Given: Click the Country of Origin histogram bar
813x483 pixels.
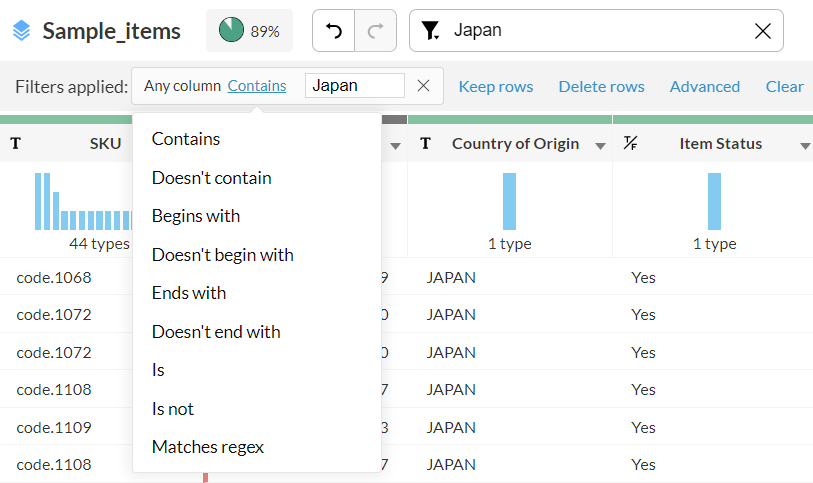Looking at the screenshot, I should (x=509, y=202).
